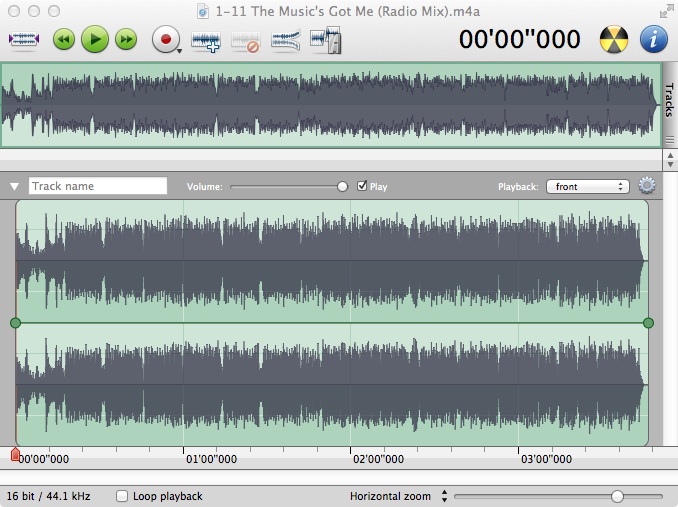
Task: Click the Tracks side tab
Action: (x=668, y=100)
